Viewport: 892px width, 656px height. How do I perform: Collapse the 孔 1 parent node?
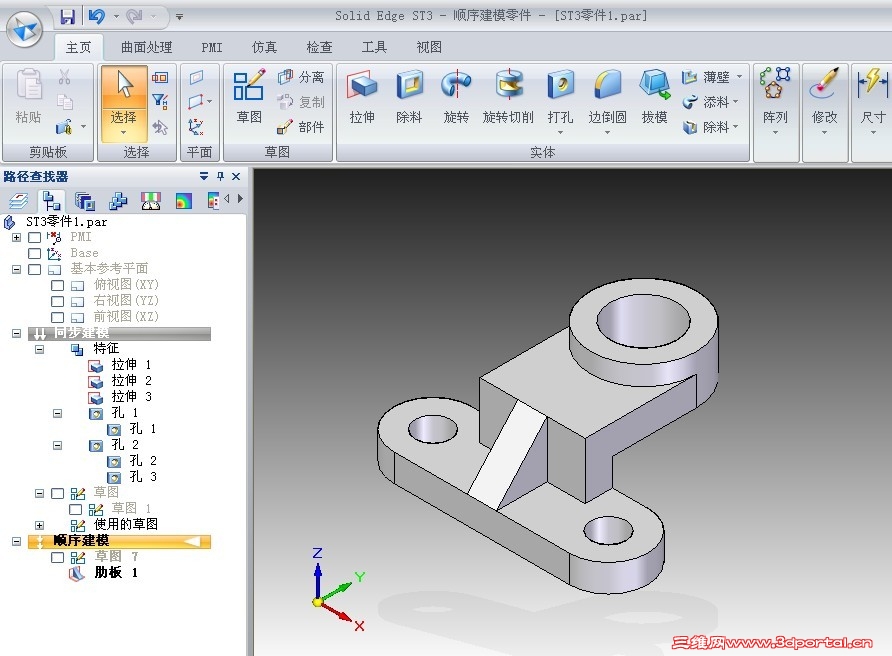point(57,414)
